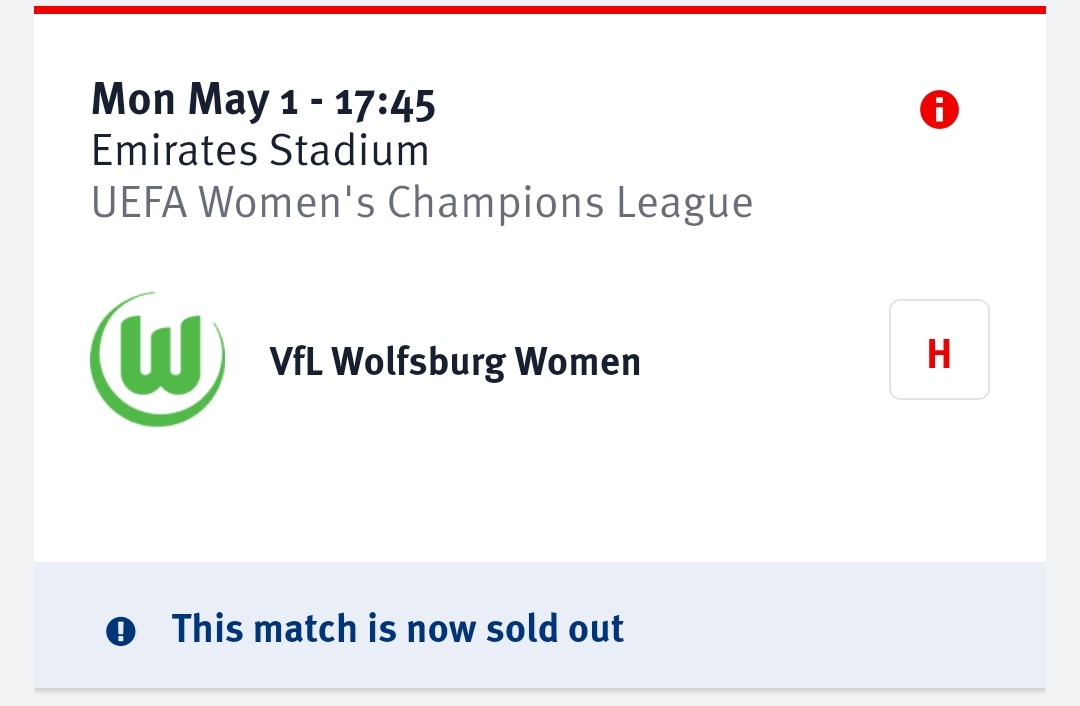This screenshot has height=706, width=1080.
Task: Click the VfL Wolfsburg club crest
Action: click(158, 359)
